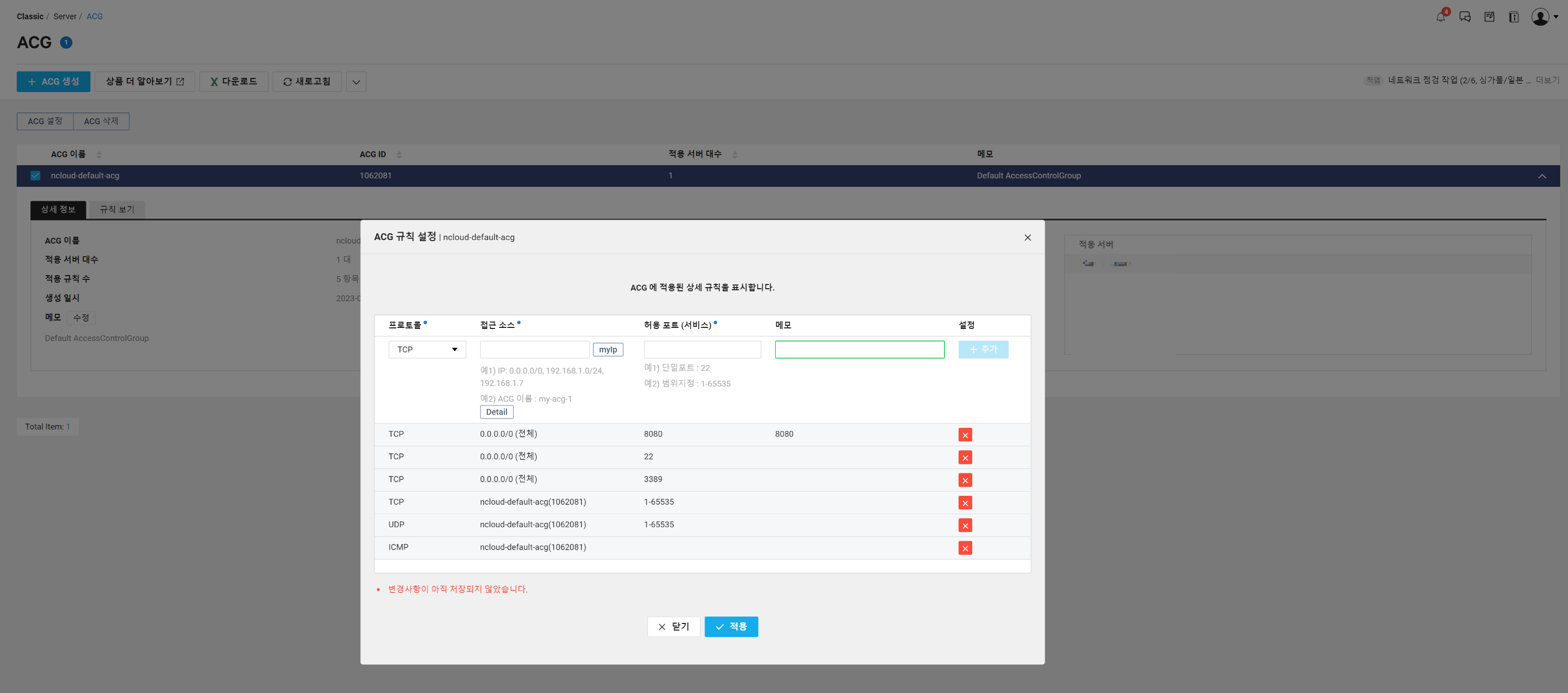The width and height of the screenshot is (1568, 693).
Task: Open the info guide book icon
Action: click(1513, 16)
